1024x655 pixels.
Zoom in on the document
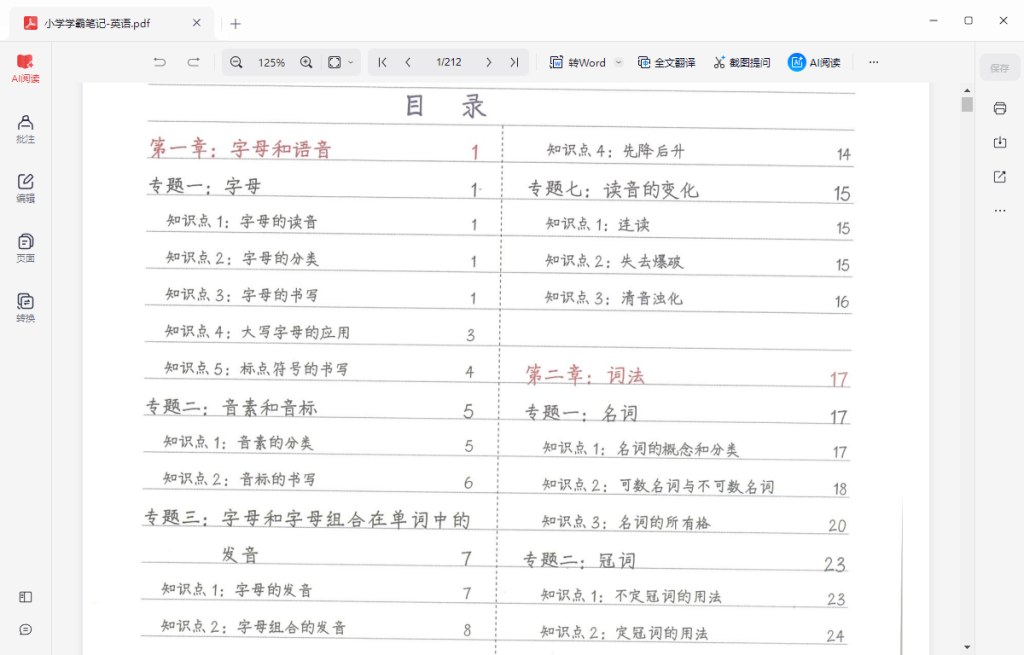(x=307, y=62)
